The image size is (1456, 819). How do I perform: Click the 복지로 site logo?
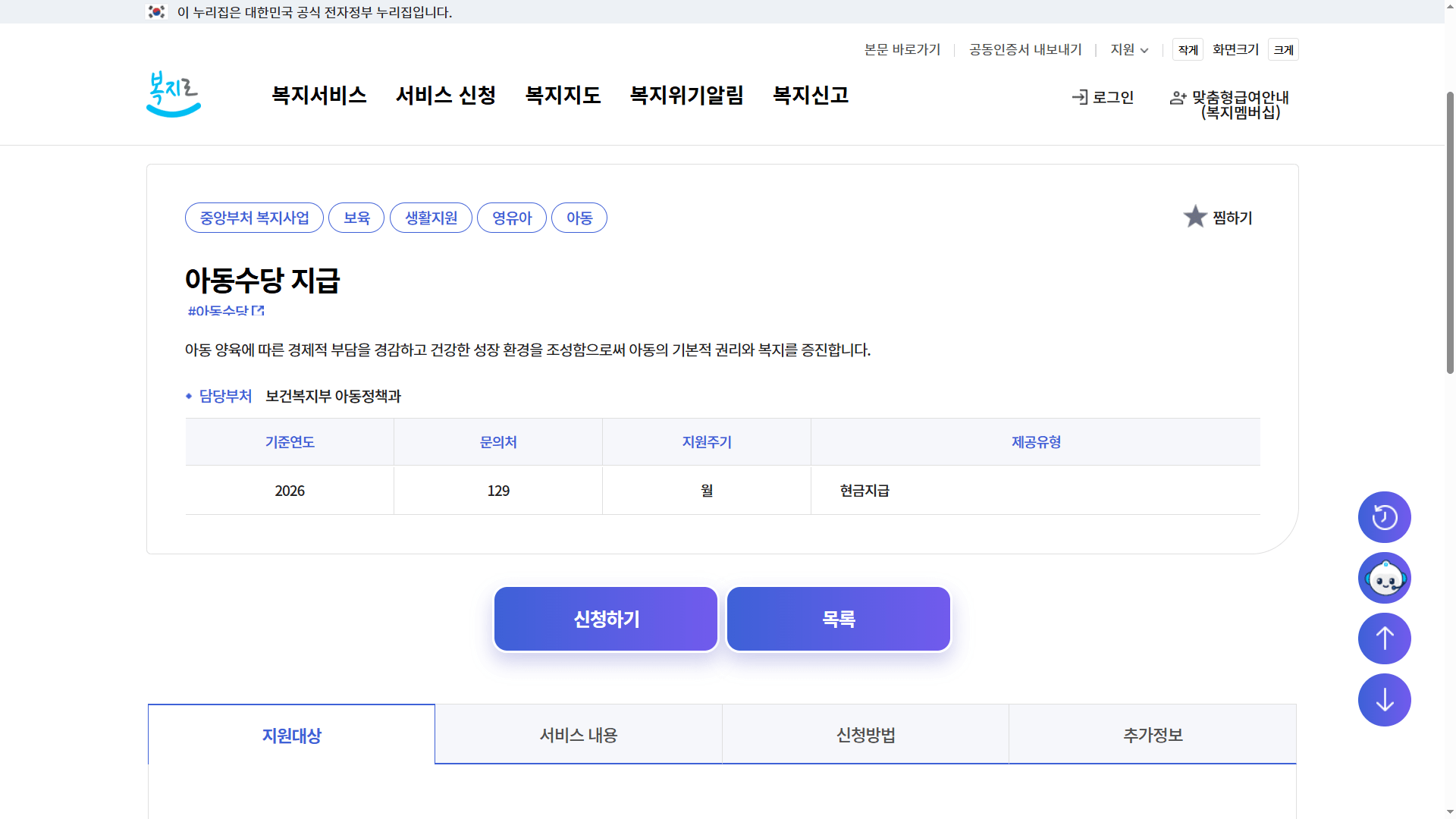tap(173, 93)
